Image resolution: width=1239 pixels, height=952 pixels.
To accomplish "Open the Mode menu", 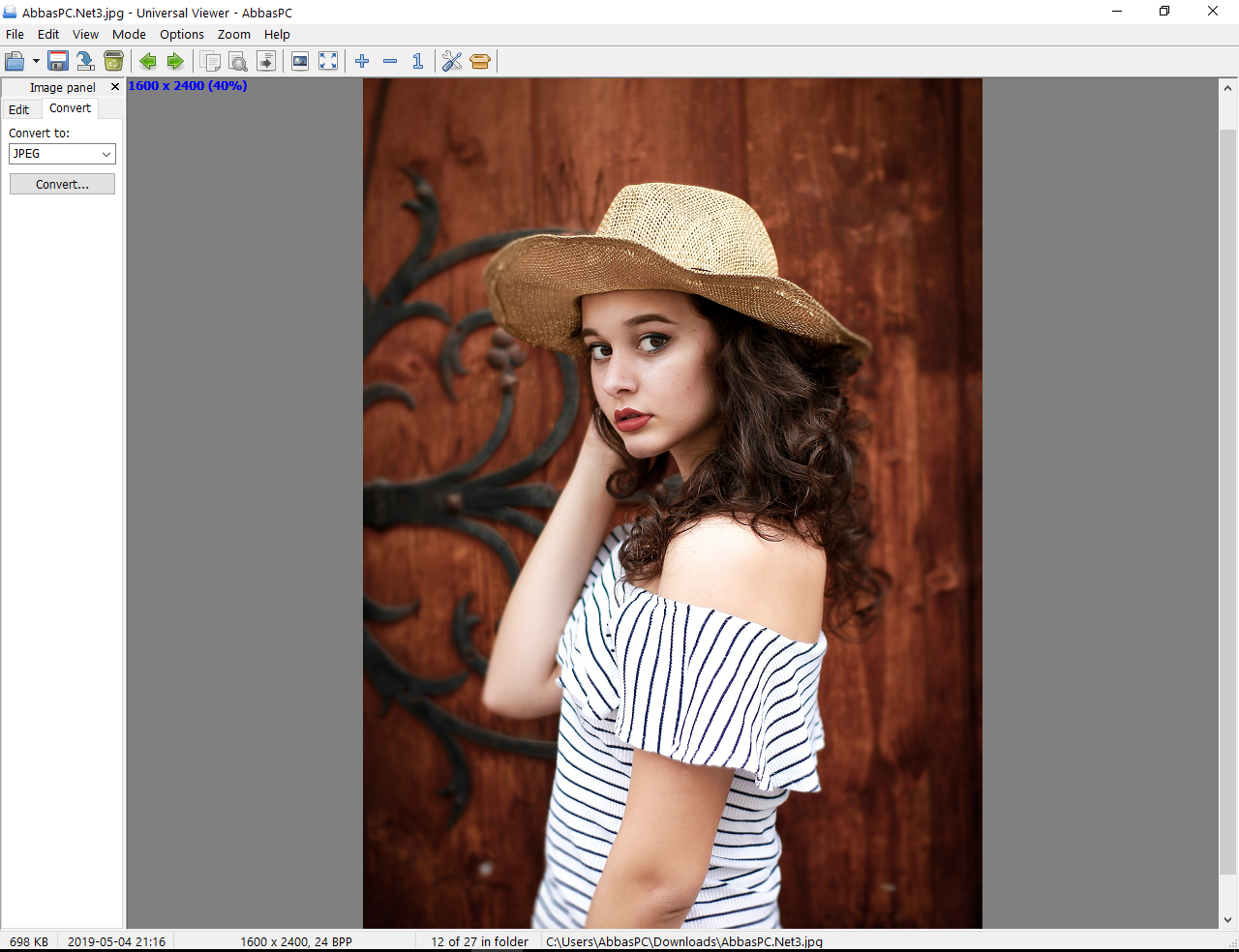I will click(129, 34).
